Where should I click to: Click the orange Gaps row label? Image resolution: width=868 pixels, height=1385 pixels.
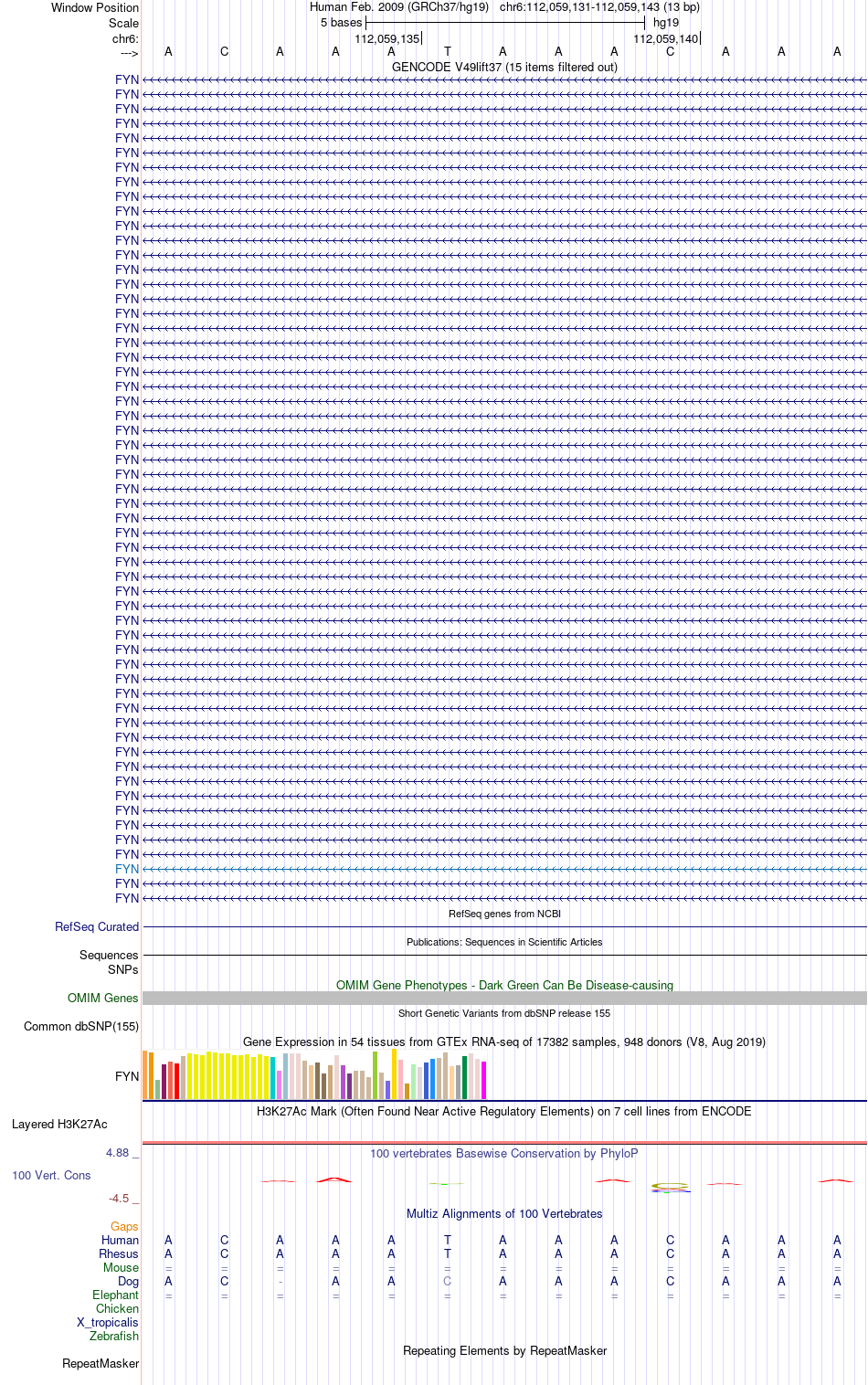point(124,1226)
